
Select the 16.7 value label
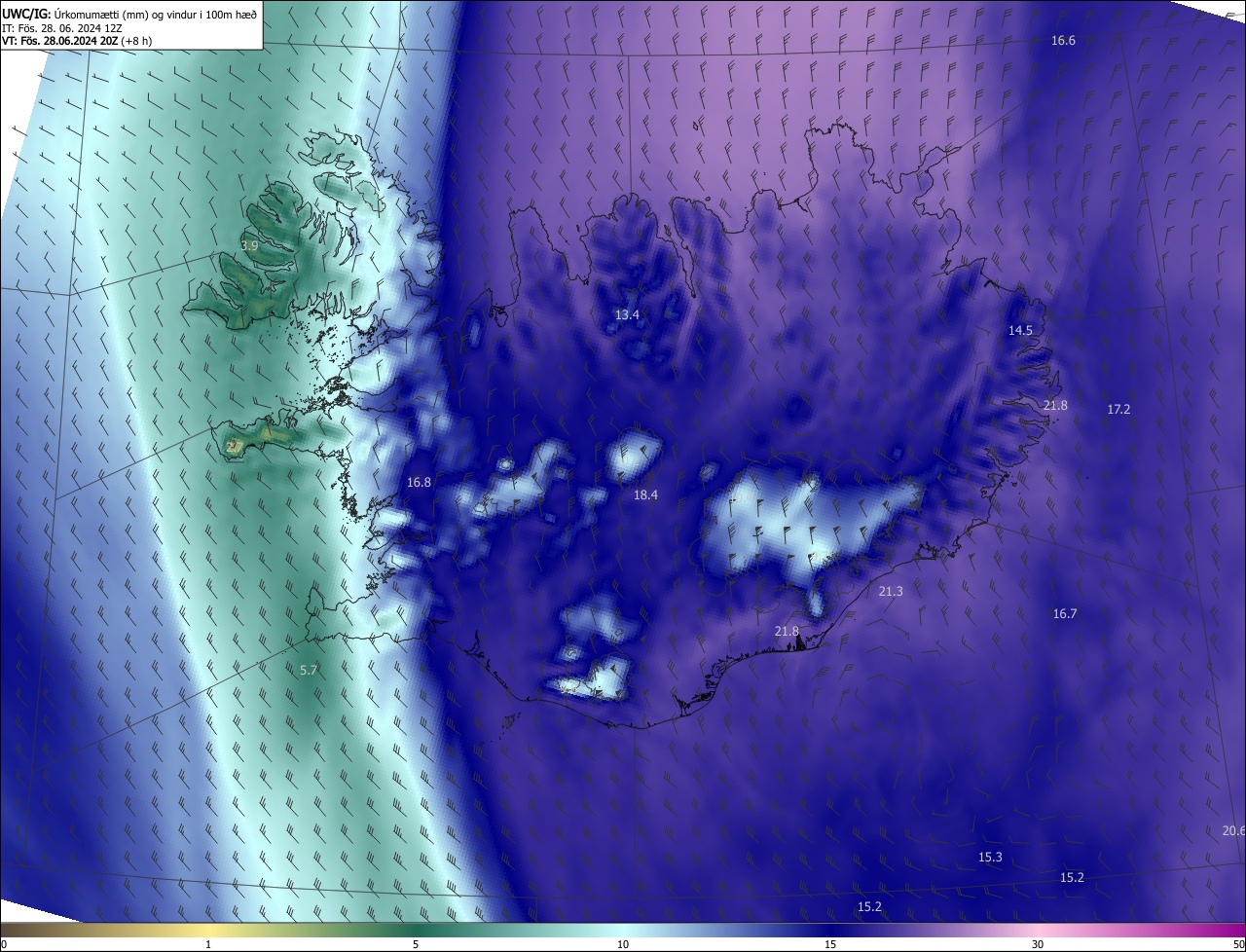point(1065,614)
